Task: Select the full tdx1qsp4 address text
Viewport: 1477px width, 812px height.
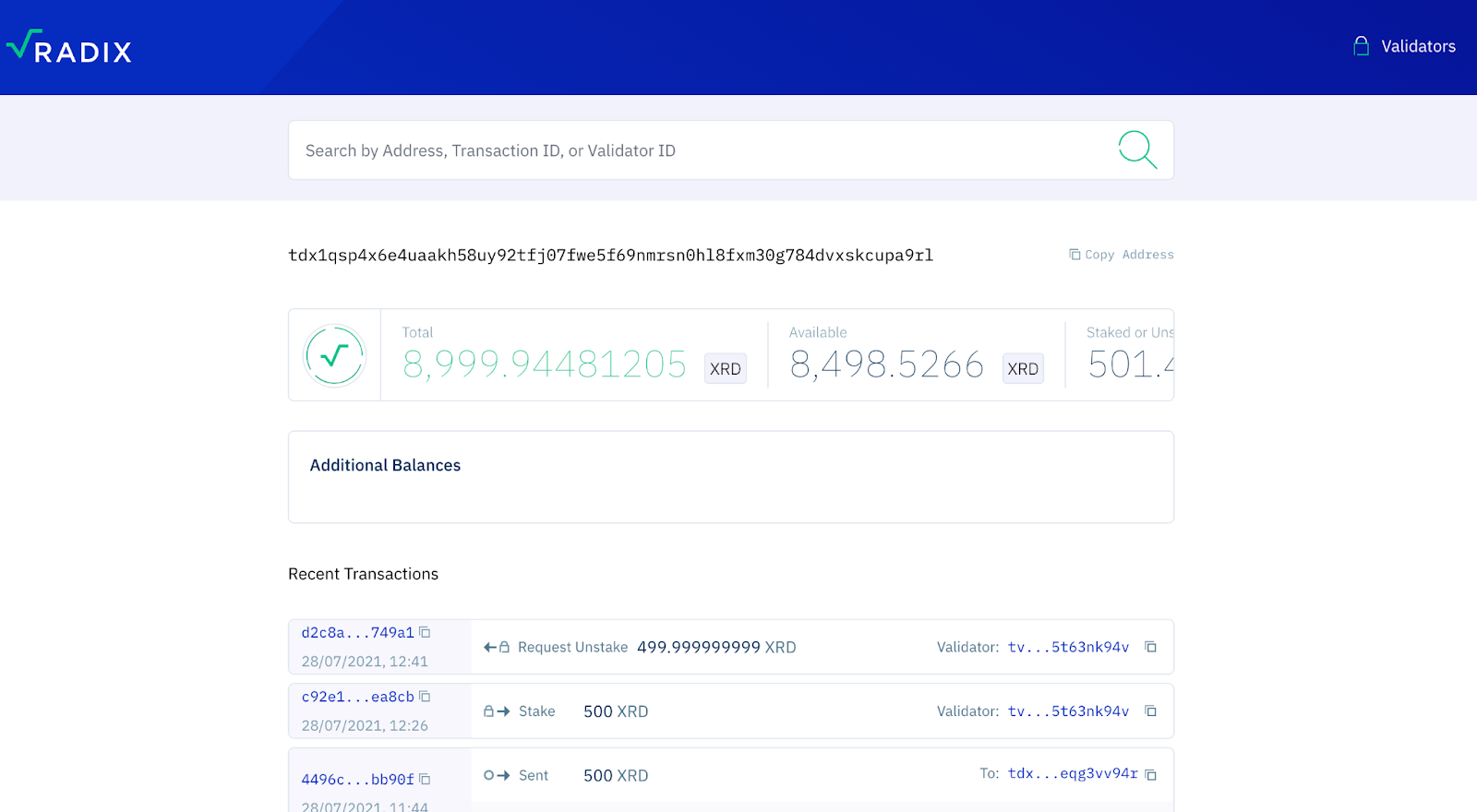Action: [x=610, y=256]
